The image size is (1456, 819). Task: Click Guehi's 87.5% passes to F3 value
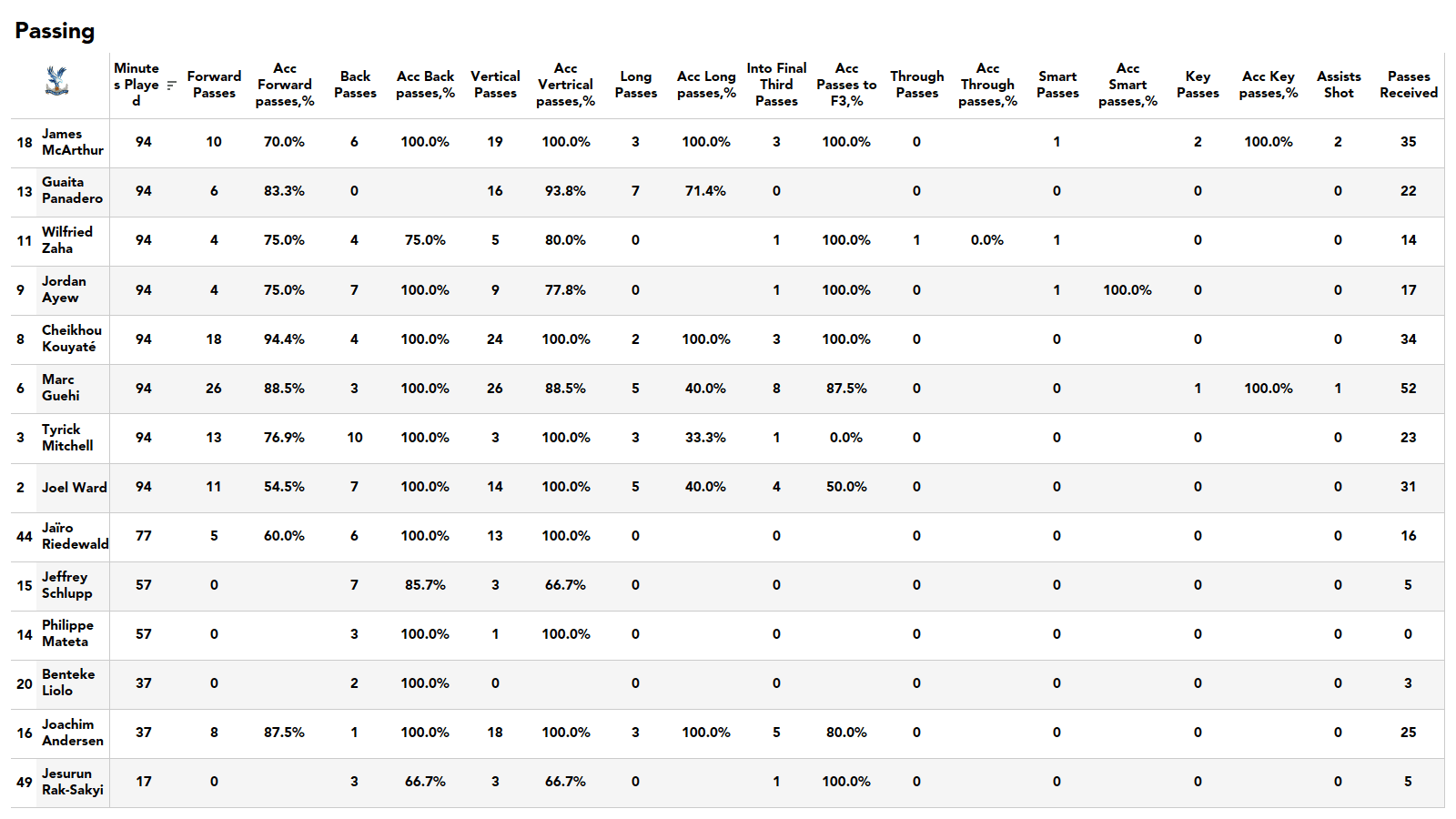(846, 388)
